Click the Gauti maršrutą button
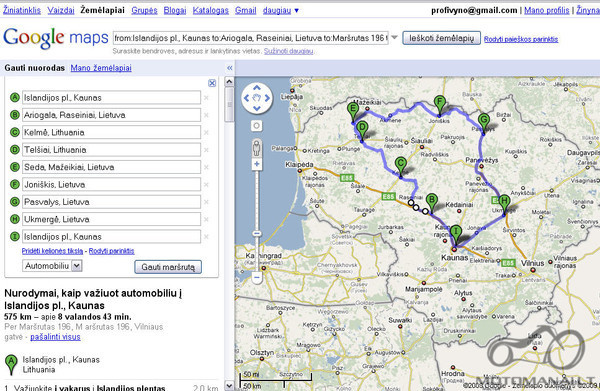The image size is (600, 391). (168, 267)
